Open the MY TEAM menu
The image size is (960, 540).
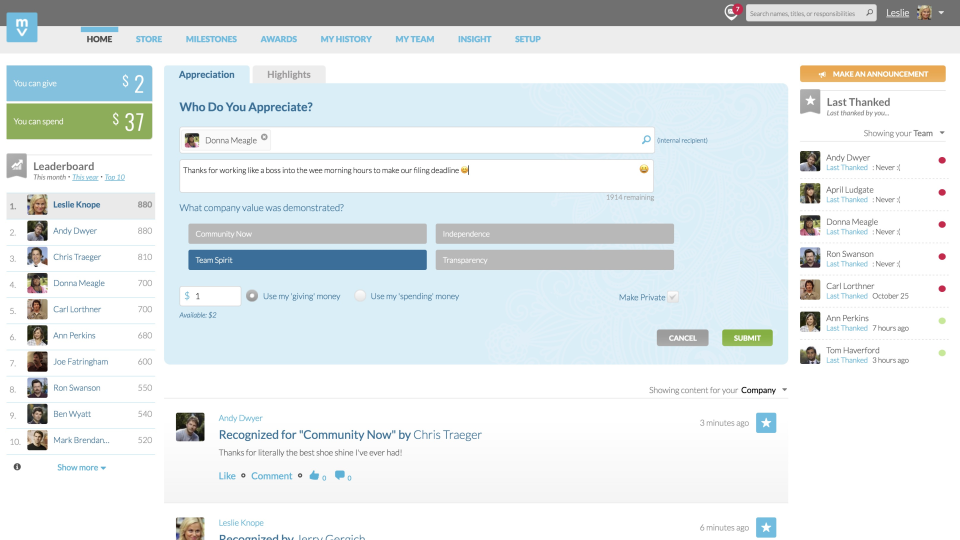click(414, 39)
